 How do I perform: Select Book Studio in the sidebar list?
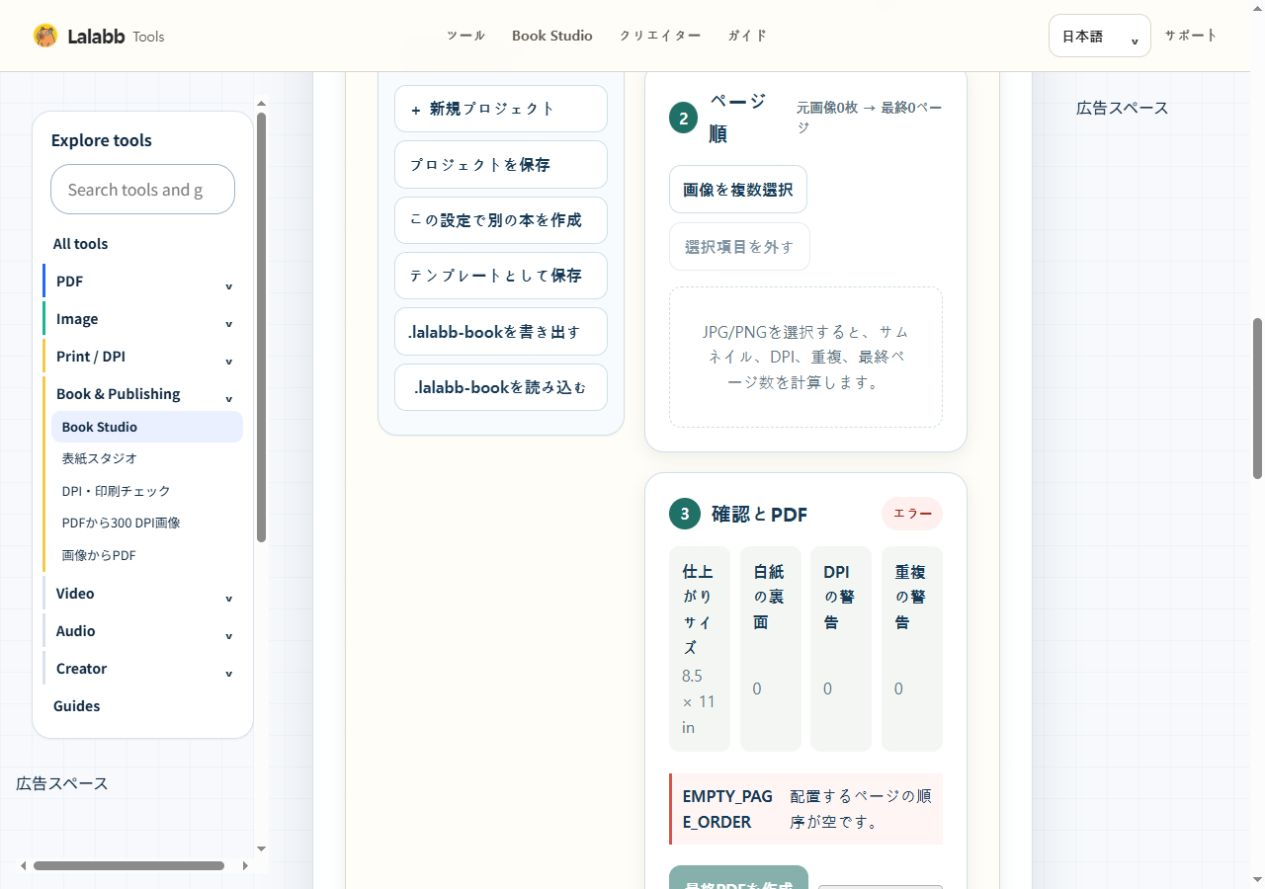pos(147,427)
